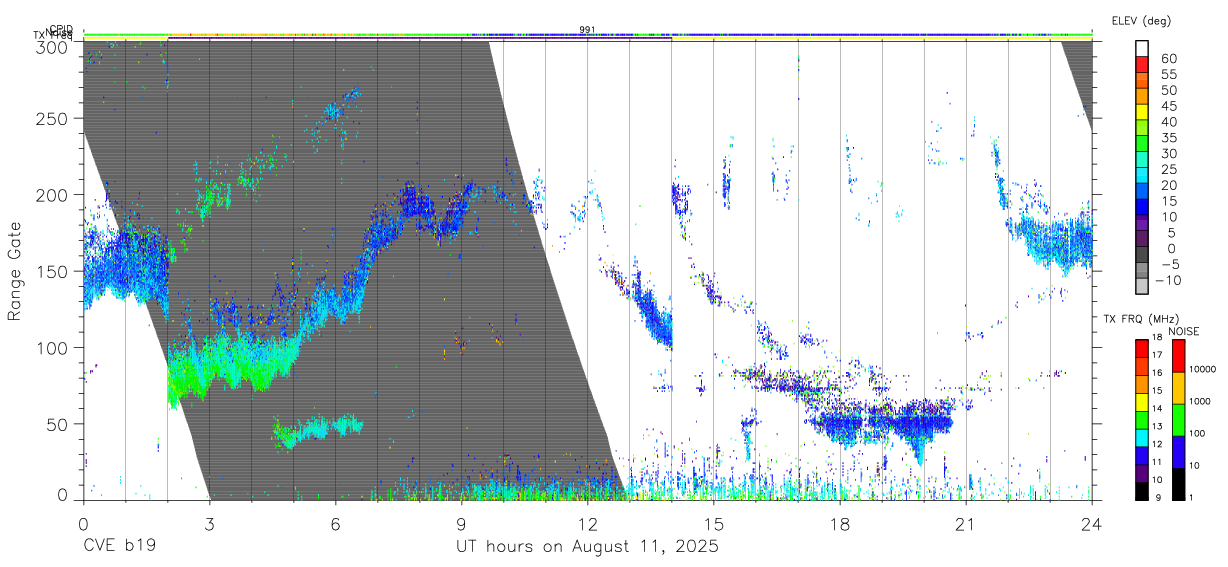Click the '3' UT hour tick label
Viewport: 1228px width, 567px height.
209,523
